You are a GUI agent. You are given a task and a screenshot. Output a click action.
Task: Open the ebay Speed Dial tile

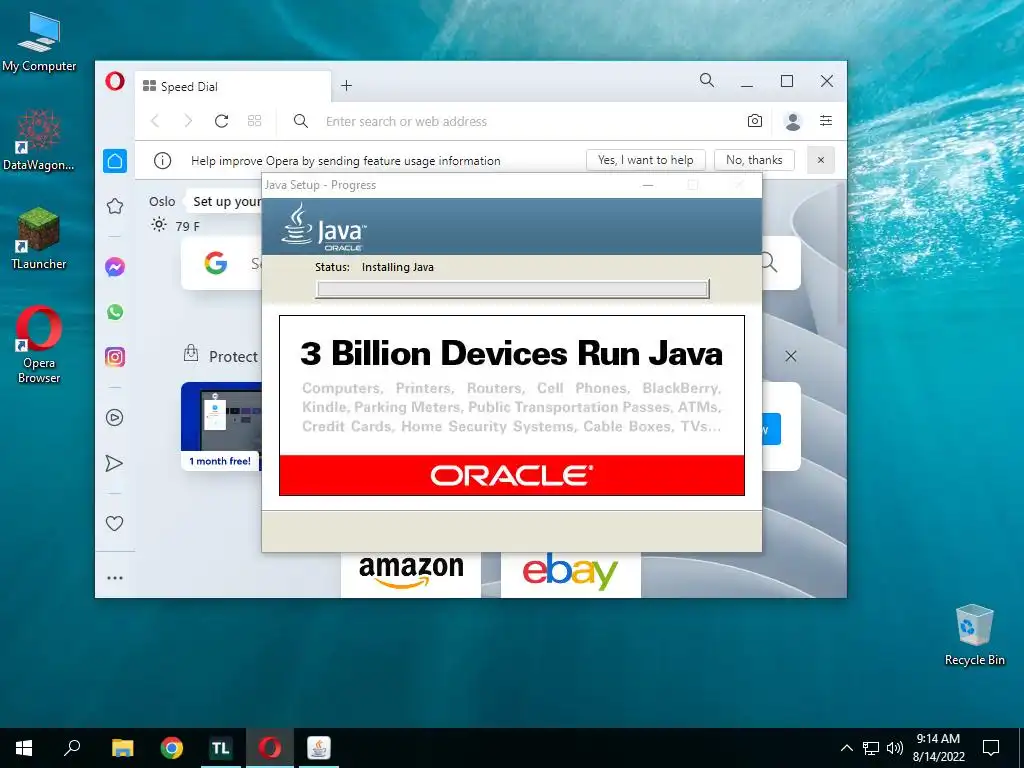[x=570, y=575]
